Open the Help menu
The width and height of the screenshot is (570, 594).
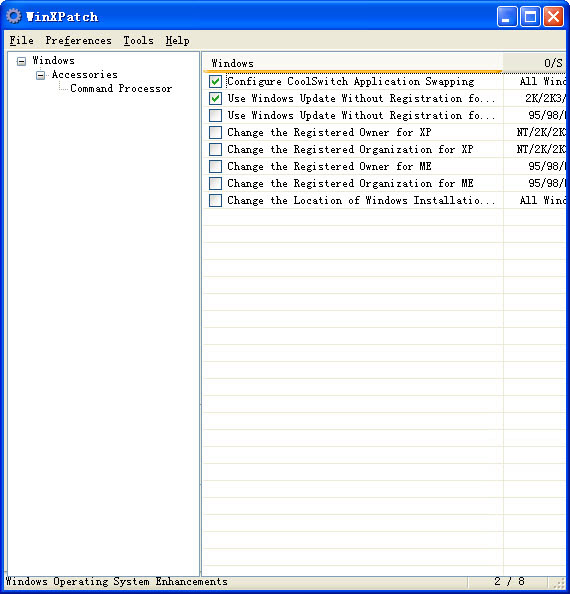point(177,41)
